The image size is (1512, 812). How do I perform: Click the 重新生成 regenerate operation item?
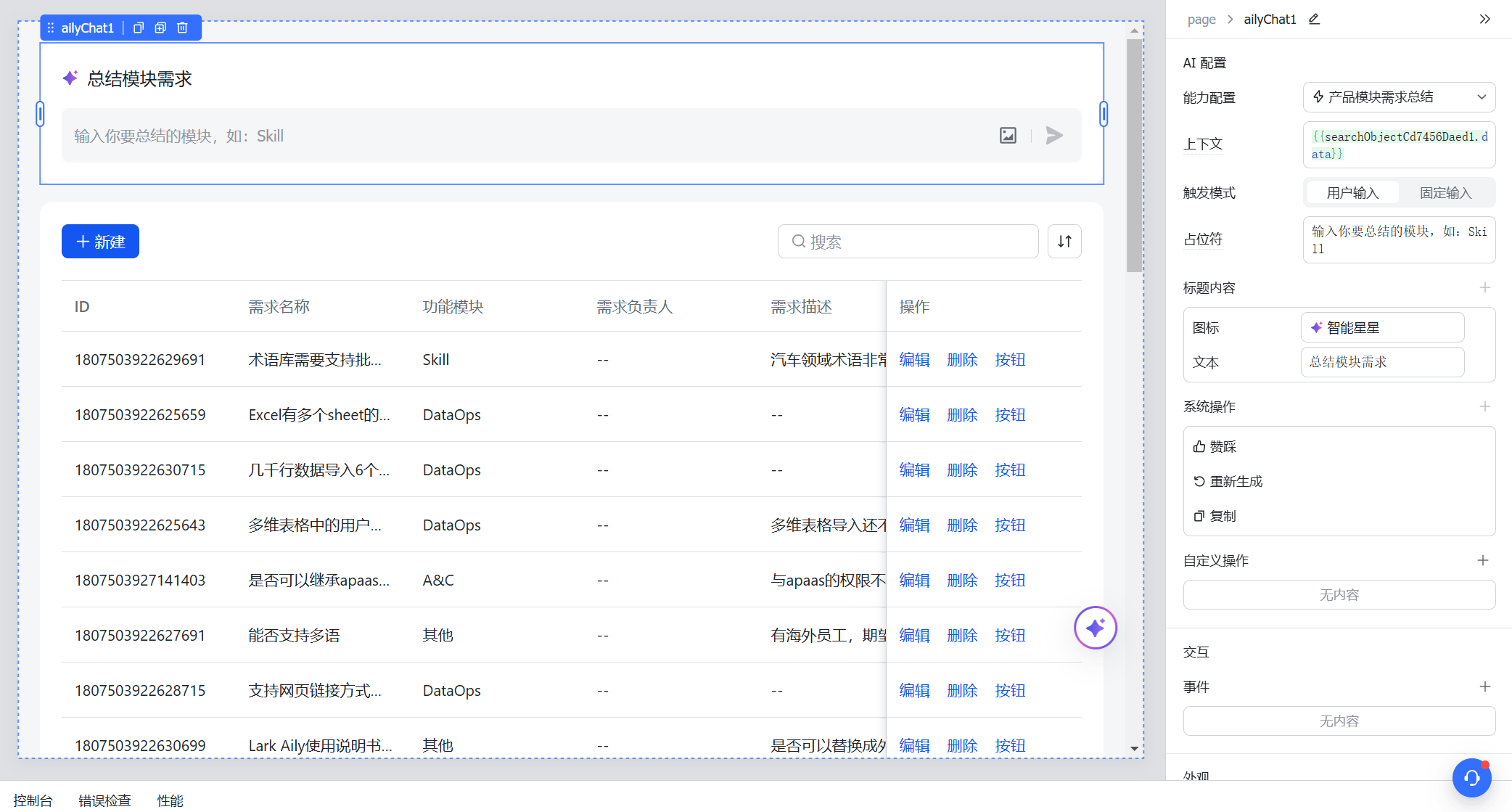coord(1228,481)
